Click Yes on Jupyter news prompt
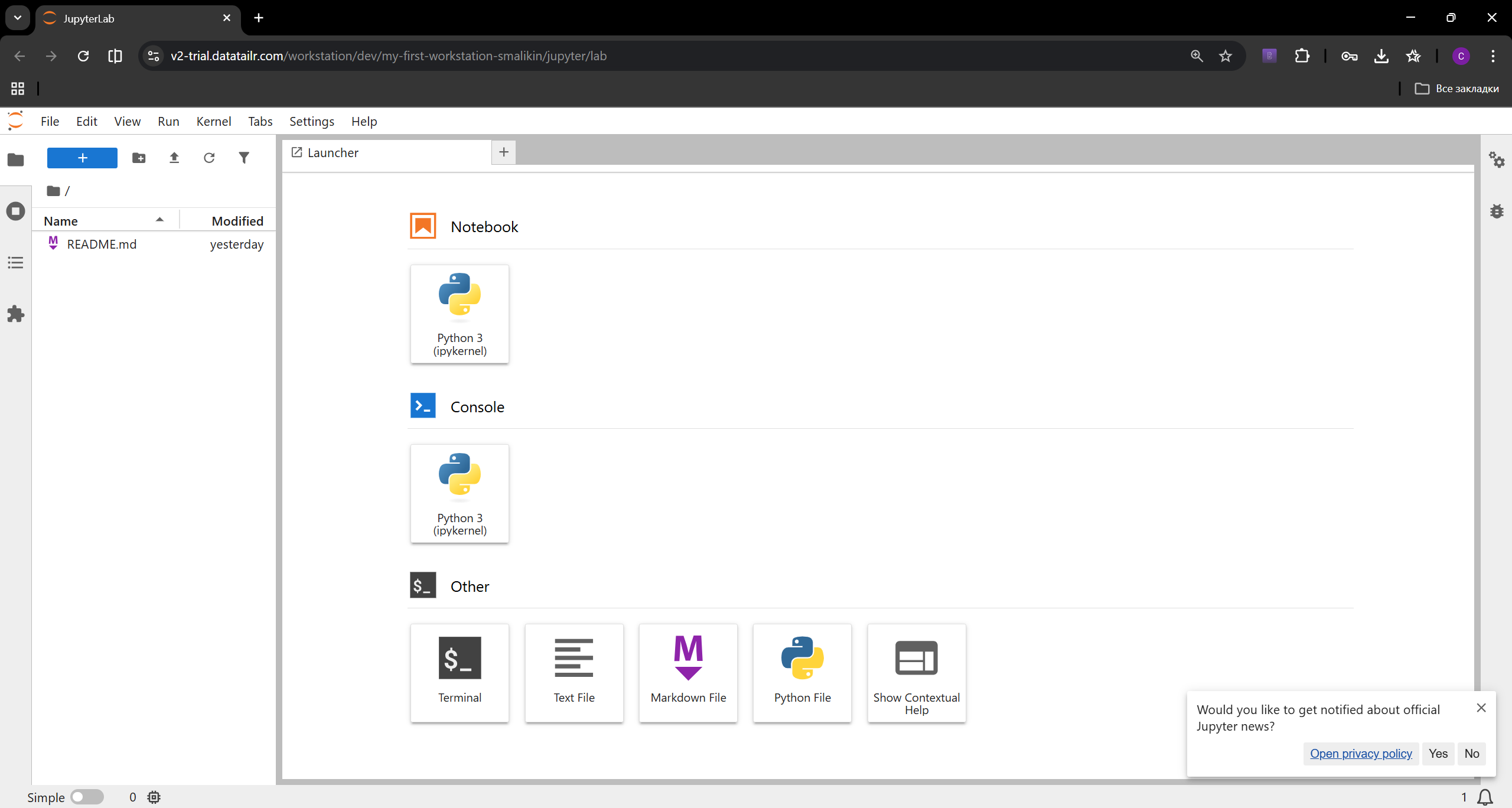The height and width of the screenshot is (808, 1512). 1438,753
